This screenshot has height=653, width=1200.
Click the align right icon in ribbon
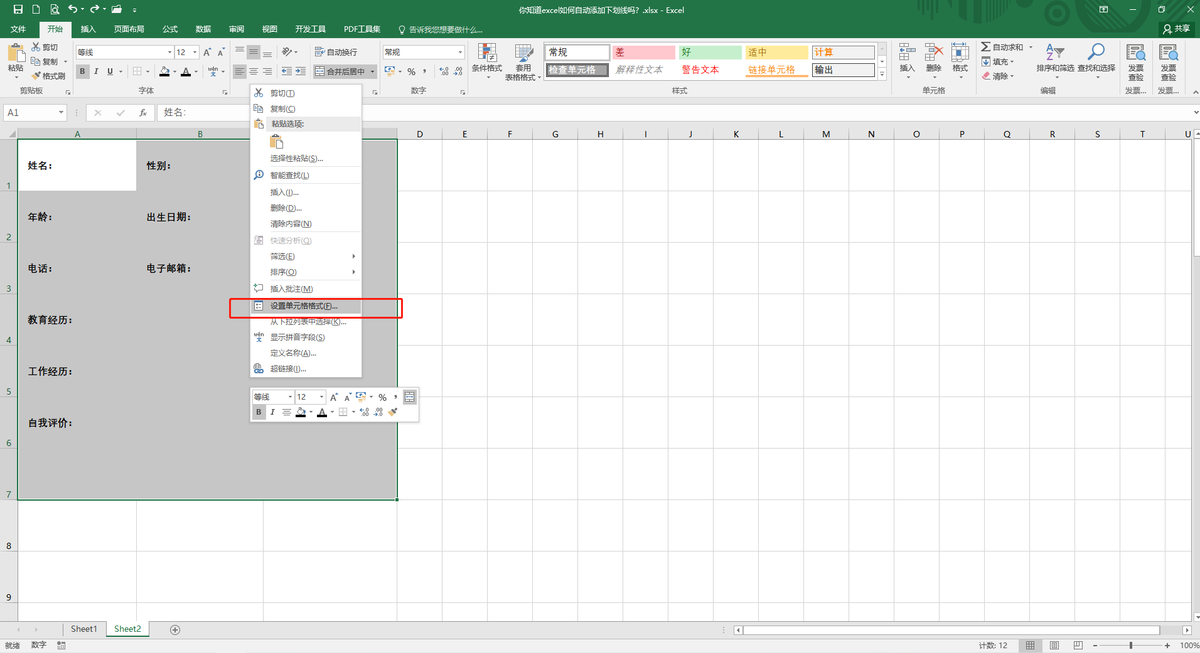(267, 71)
